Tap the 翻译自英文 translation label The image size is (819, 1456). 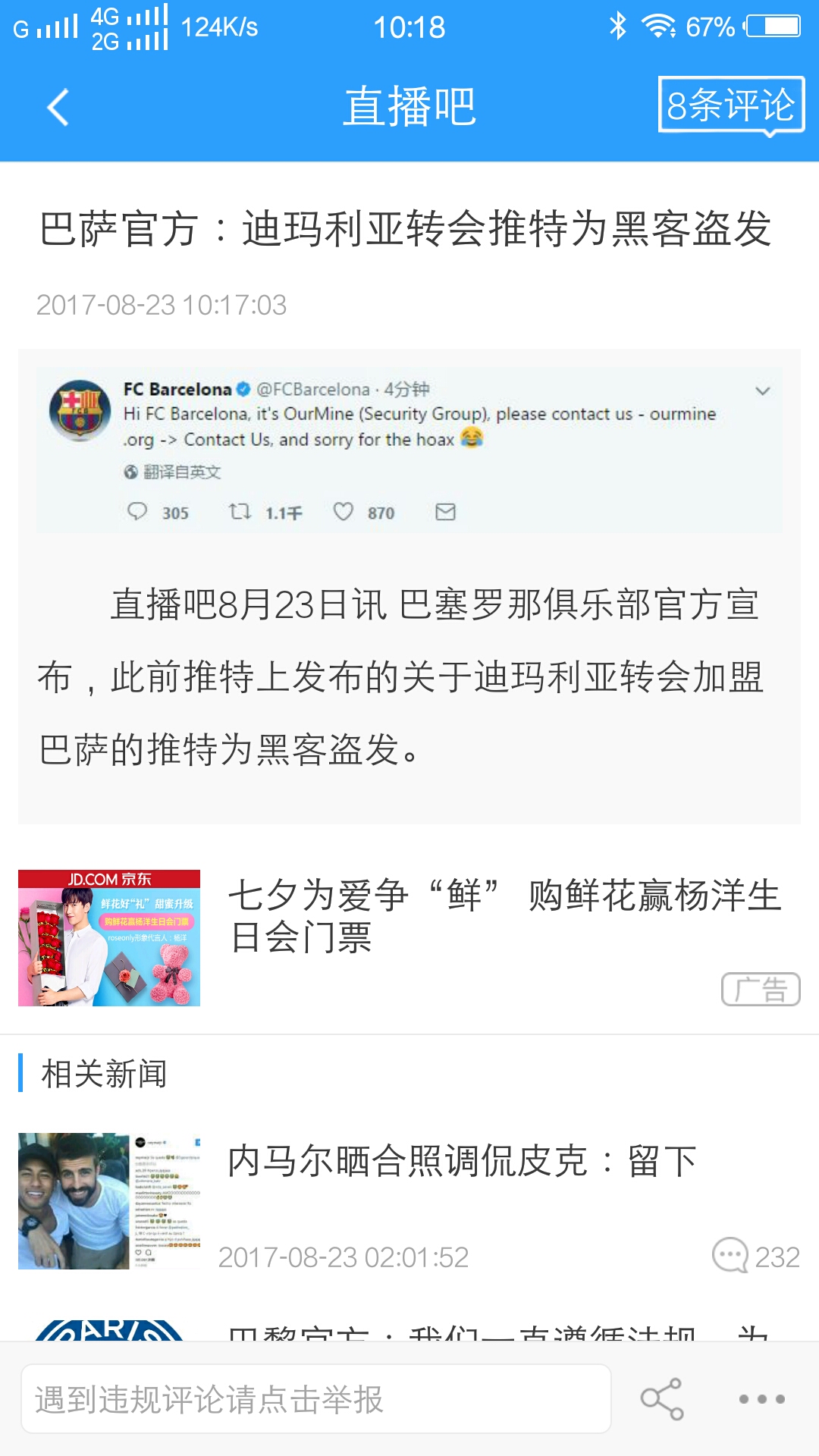point(173,472)
